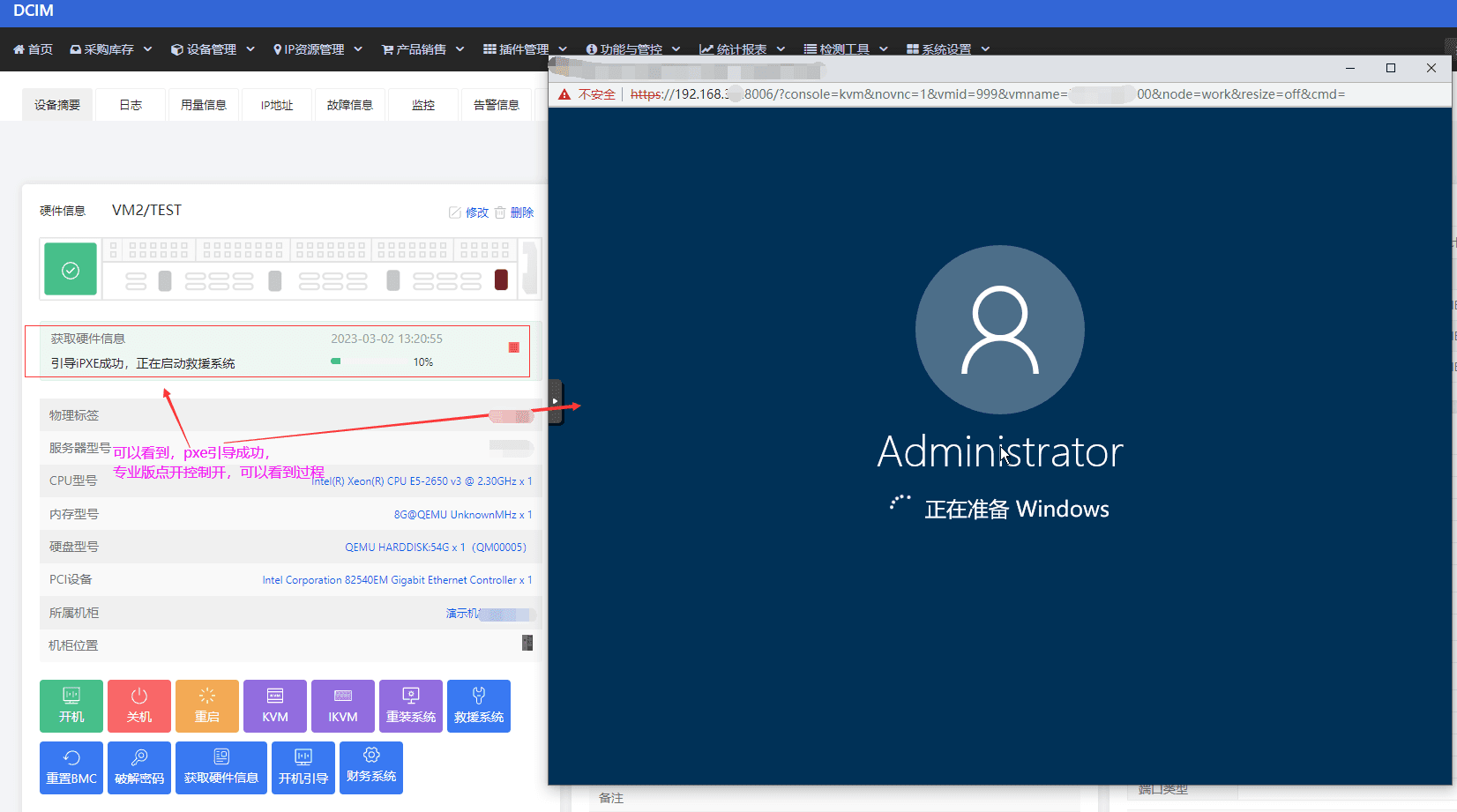Open the 系统设置 dropdown menu

(947, 49)
